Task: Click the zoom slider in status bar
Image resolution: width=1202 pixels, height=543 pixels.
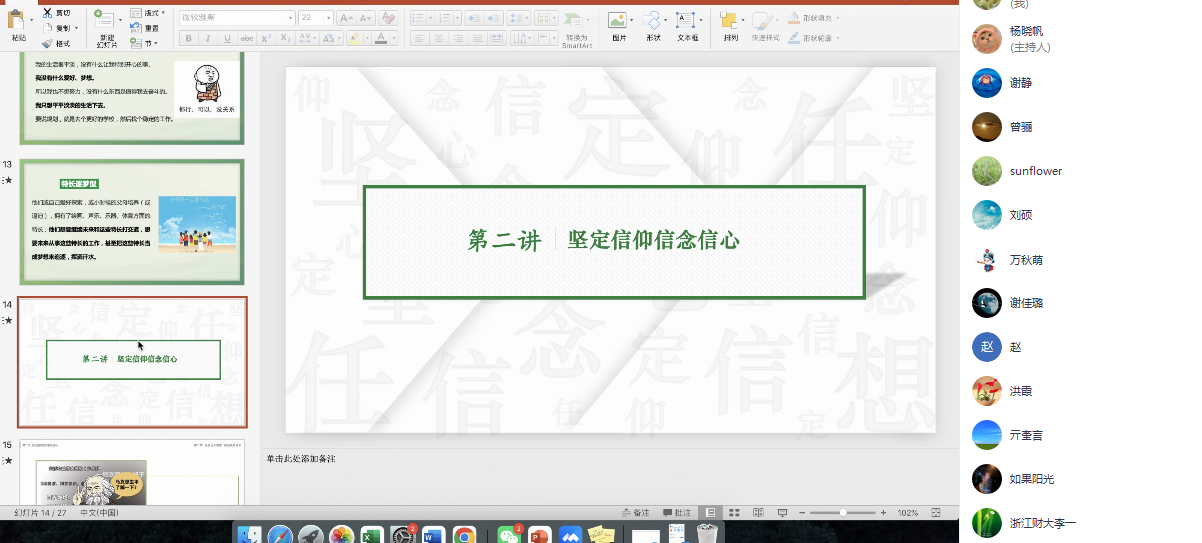Action: pos(843,512)
